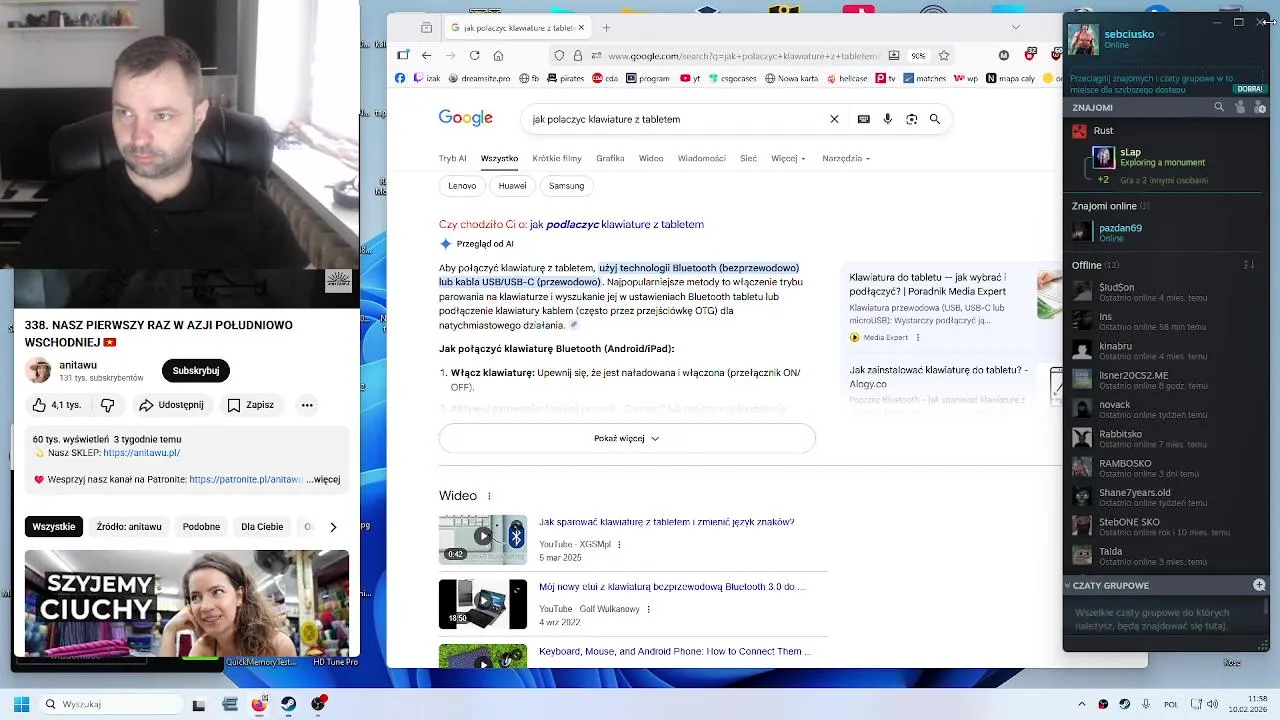Viewport: 1280px width, 720px height.
Task: Switch to the Wideo search tab
Action: [x=651, y=158]
